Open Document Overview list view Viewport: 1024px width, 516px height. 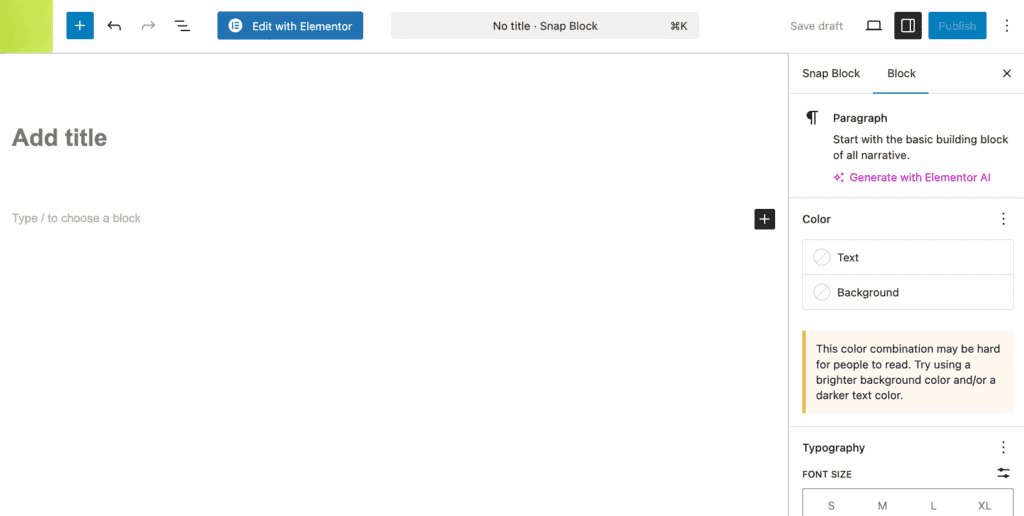182,26
